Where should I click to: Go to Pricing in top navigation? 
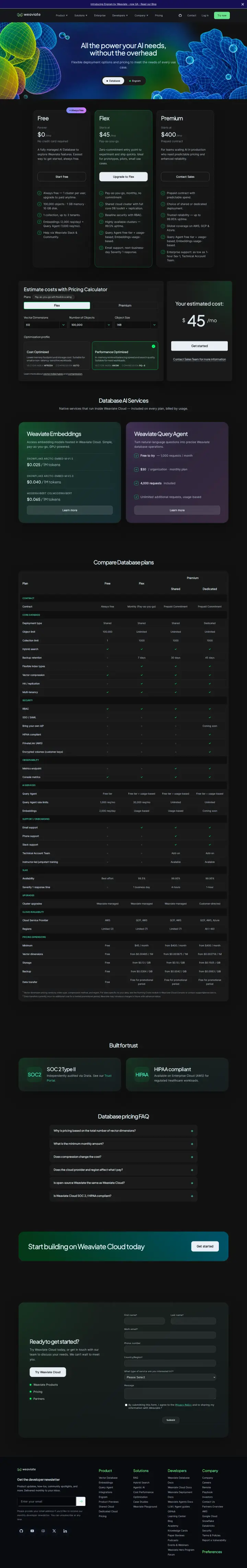159,15
